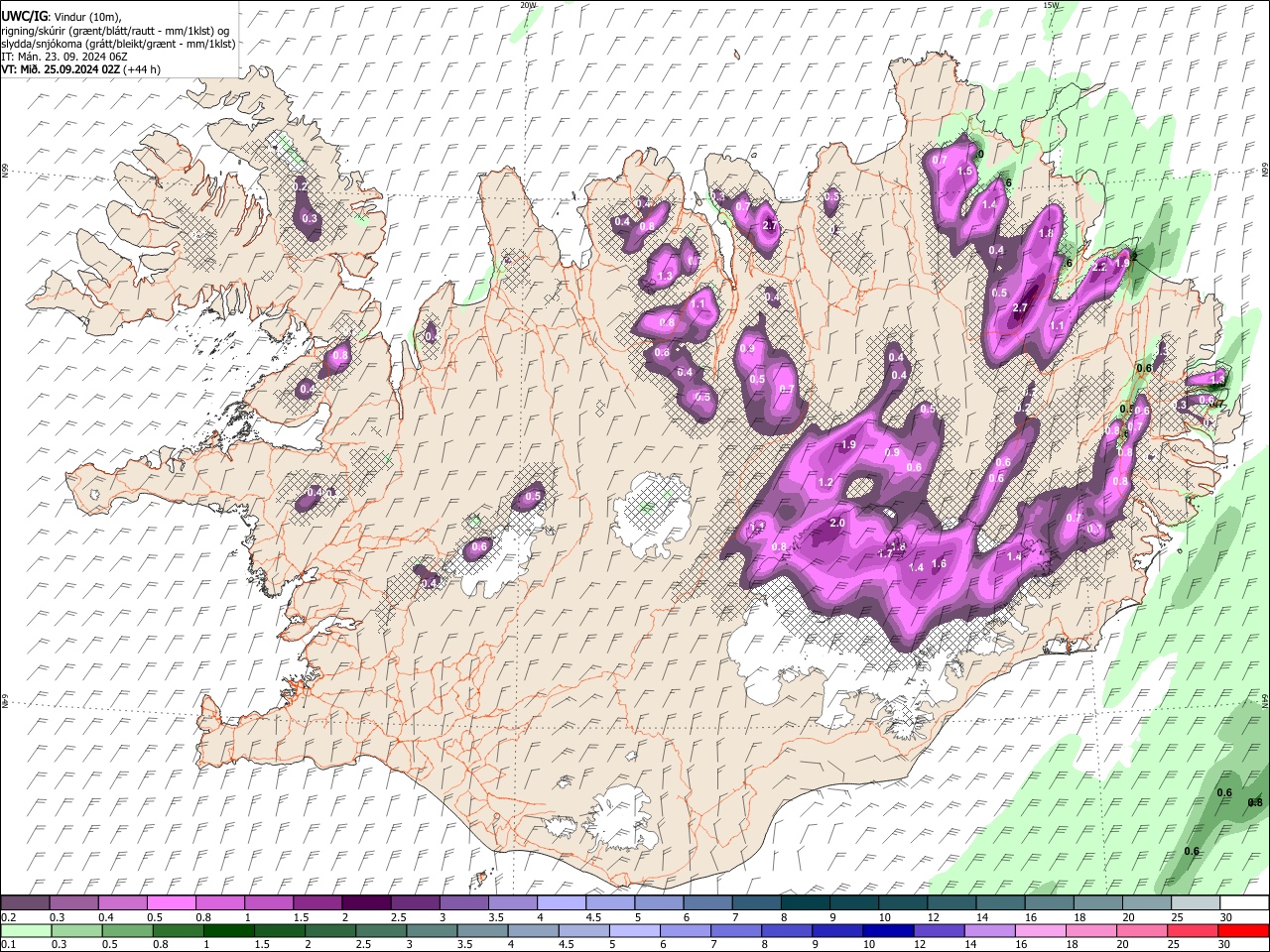Click the 0.2 snow value in the Westfjords
1270x952 pixels.
301,186
